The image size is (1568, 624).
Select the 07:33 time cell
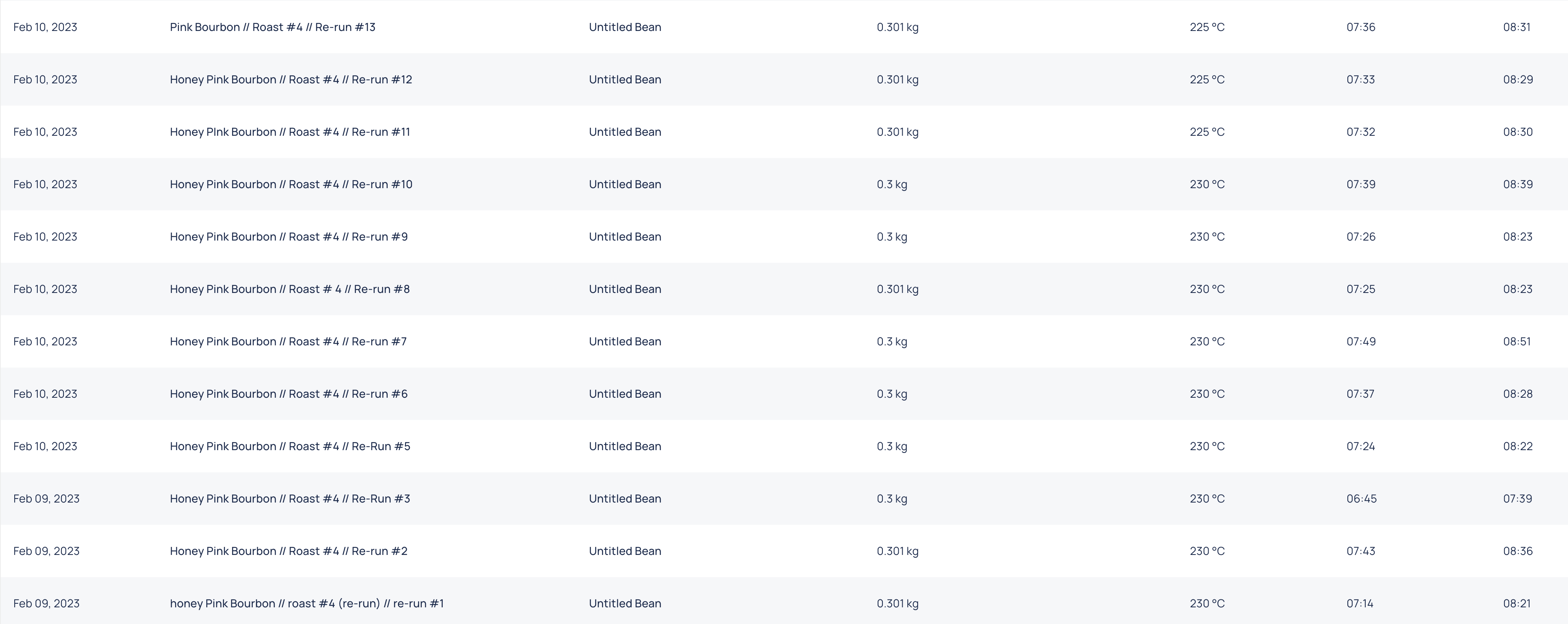1360,79
